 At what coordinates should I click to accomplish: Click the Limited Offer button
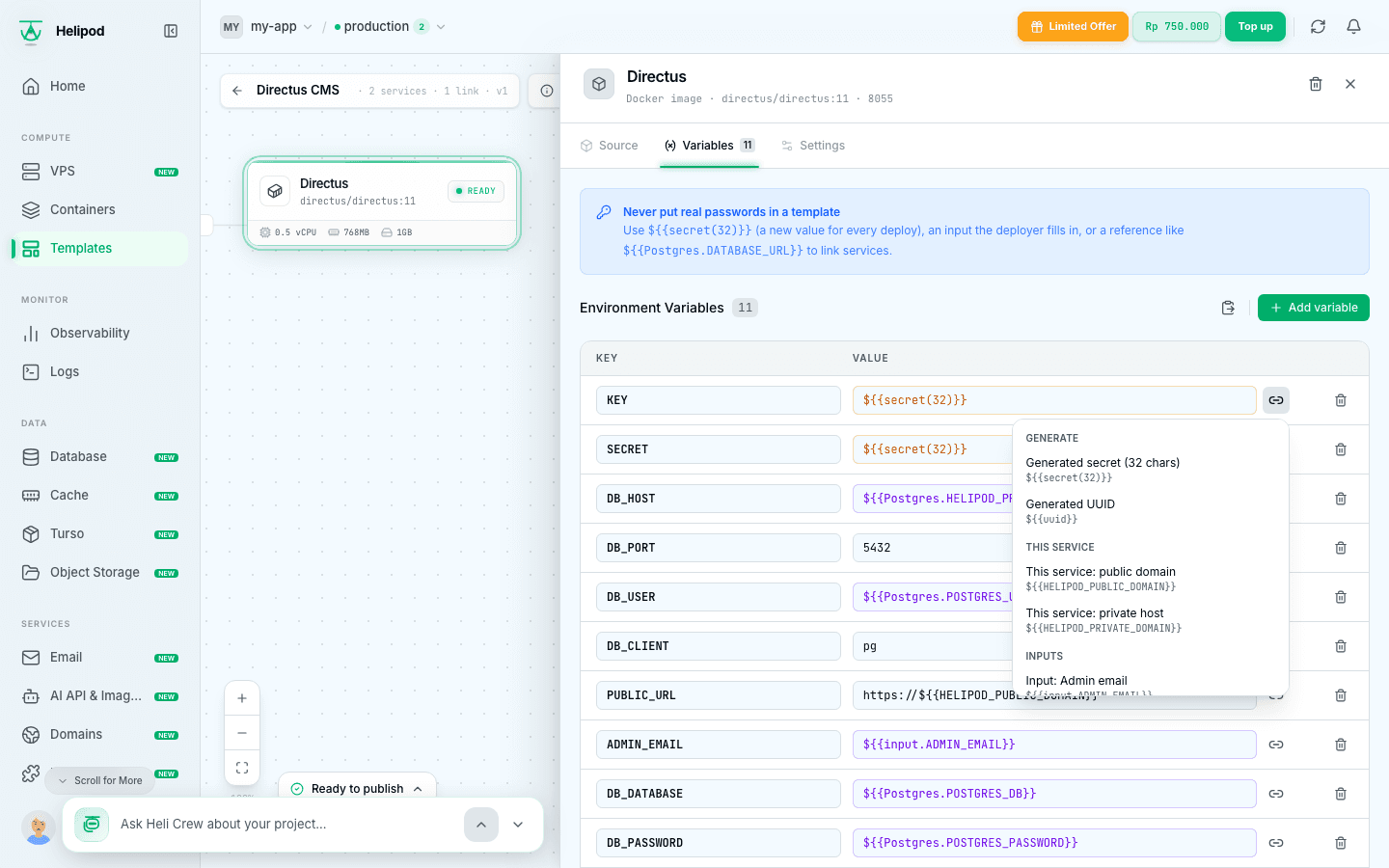coord(1073,27)
